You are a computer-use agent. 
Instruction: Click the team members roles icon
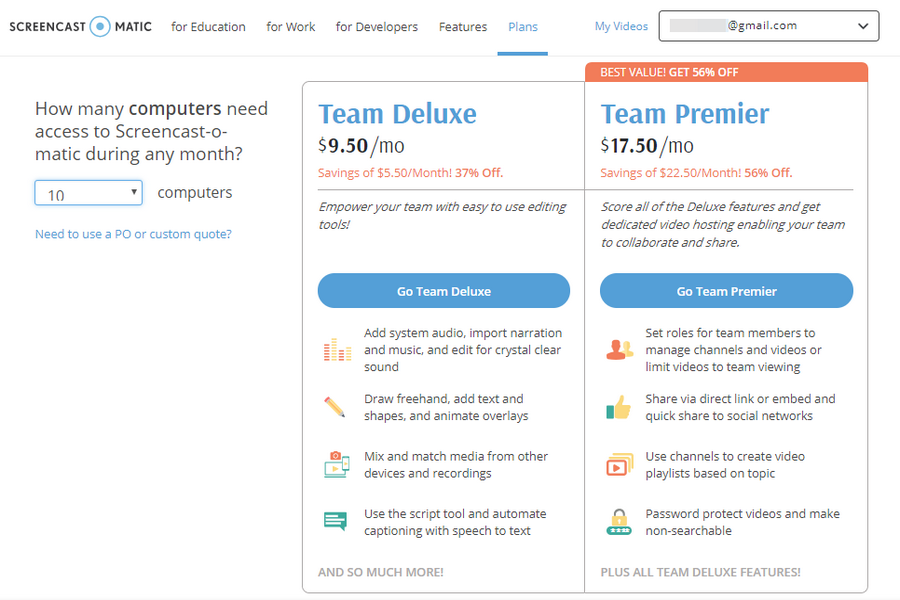(619, 350)
